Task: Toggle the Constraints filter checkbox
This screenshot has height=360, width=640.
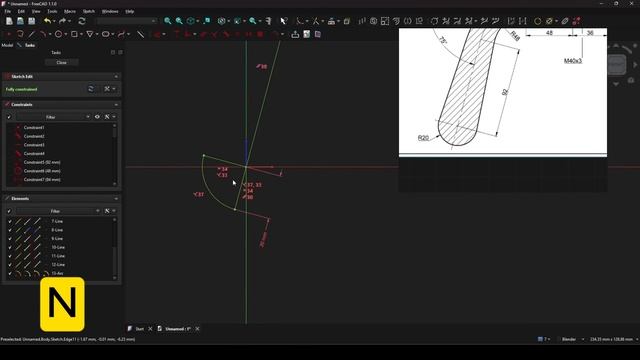Action: point(9,117)
